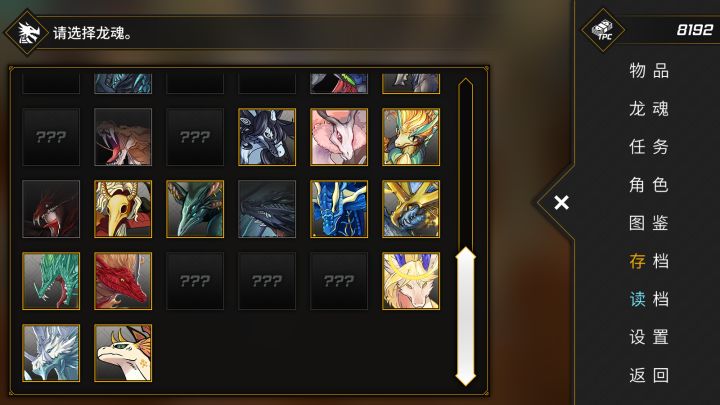Choose the white ice dragon soul
Viewport: 720px width, 405px height.
(x=51, y=353)
